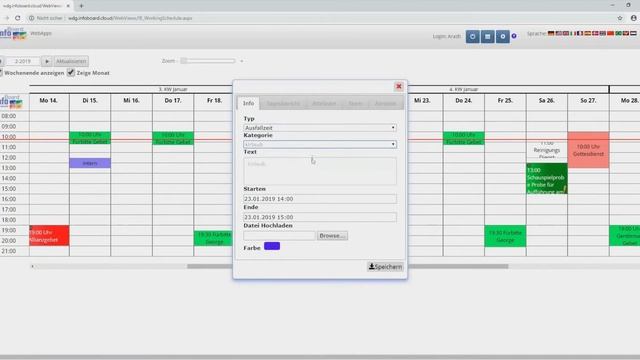The width and height of the screenshot is (640, 360).
Task: Open red 19:00 Uhr event on Mo 14.
Action: click(x=49, y=236)
